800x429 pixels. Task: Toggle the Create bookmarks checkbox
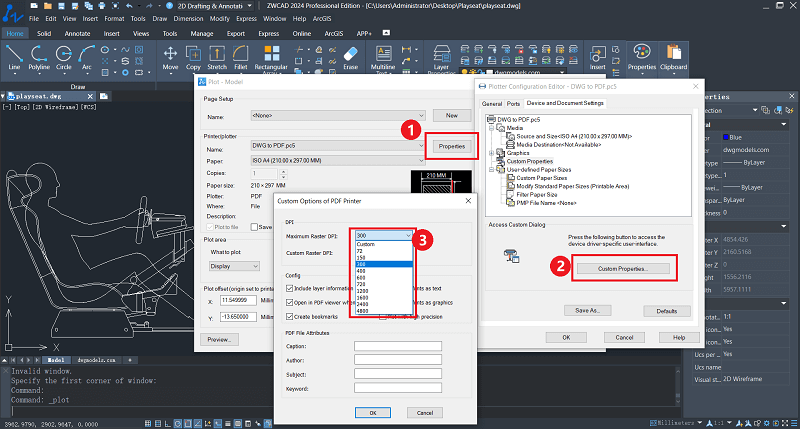(x=290, y=316)
